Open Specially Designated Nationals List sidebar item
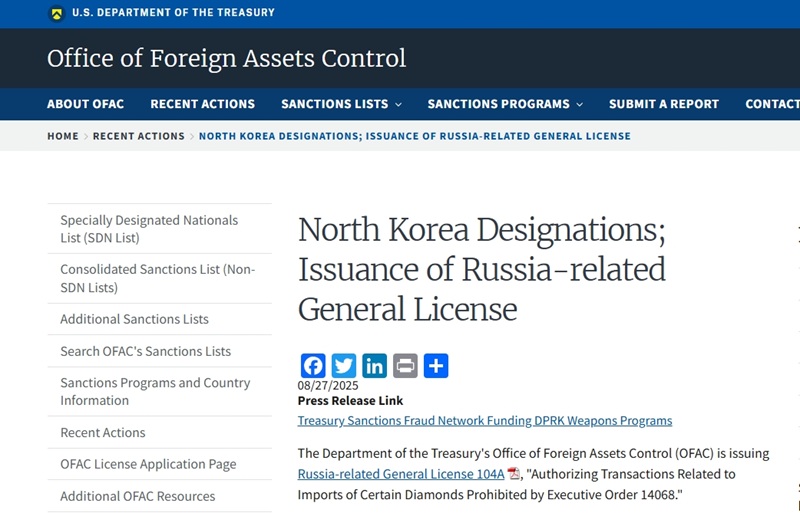The width and height of the screenshot is (800, 513). pyautogui.click(x=149, y=229)
